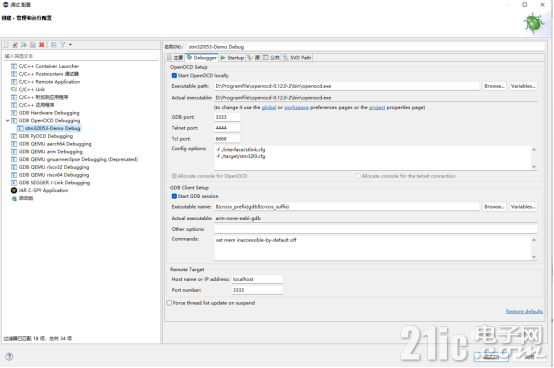
Task: Collapse the GDB OpenOCD Debugging tree node
Action: pyautogui.click(x=7, y=121)
